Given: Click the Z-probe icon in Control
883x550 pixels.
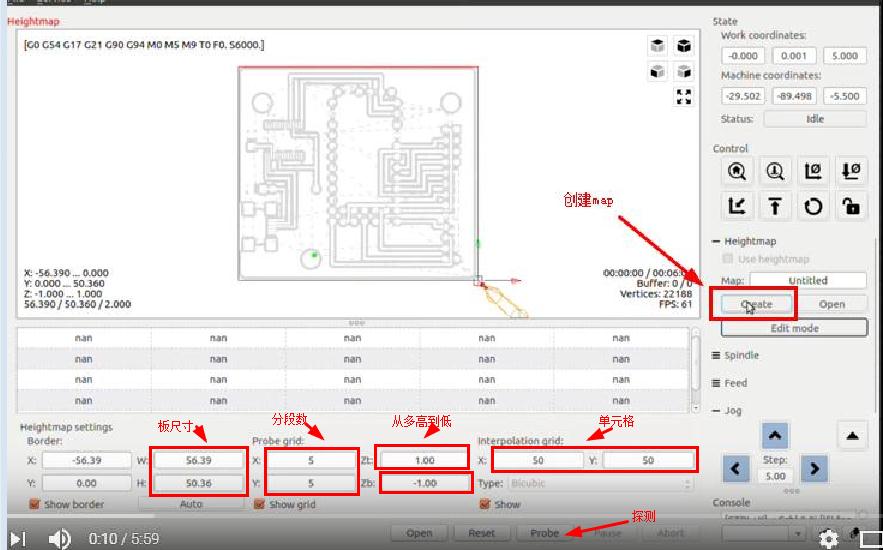Looking at the screenshot, I should tap(775, 171).
